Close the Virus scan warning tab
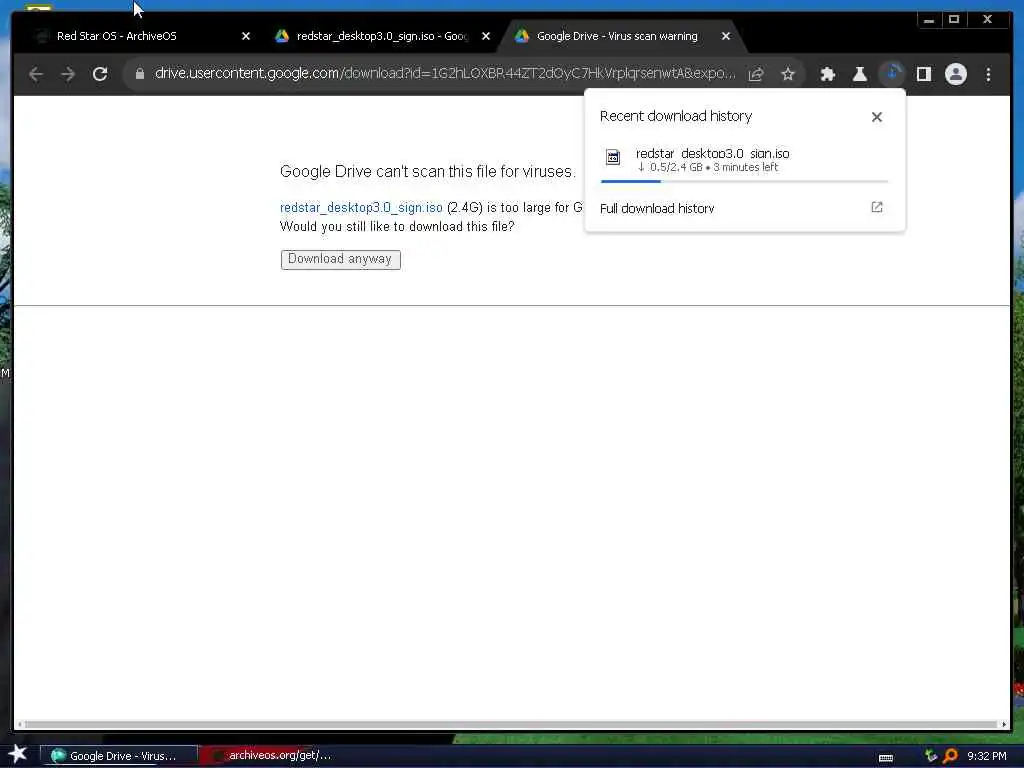1024x768 pixels. pos(726,36)
